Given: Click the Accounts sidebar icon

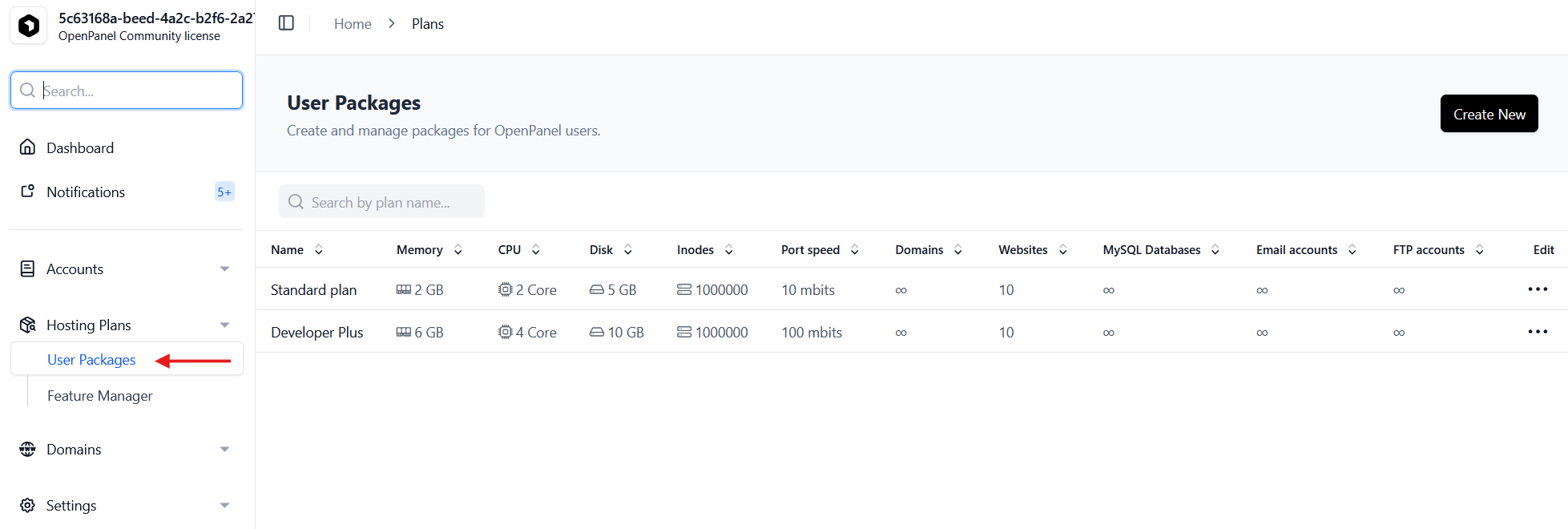Looking at the screenshot, I should [x=28, y=269].
